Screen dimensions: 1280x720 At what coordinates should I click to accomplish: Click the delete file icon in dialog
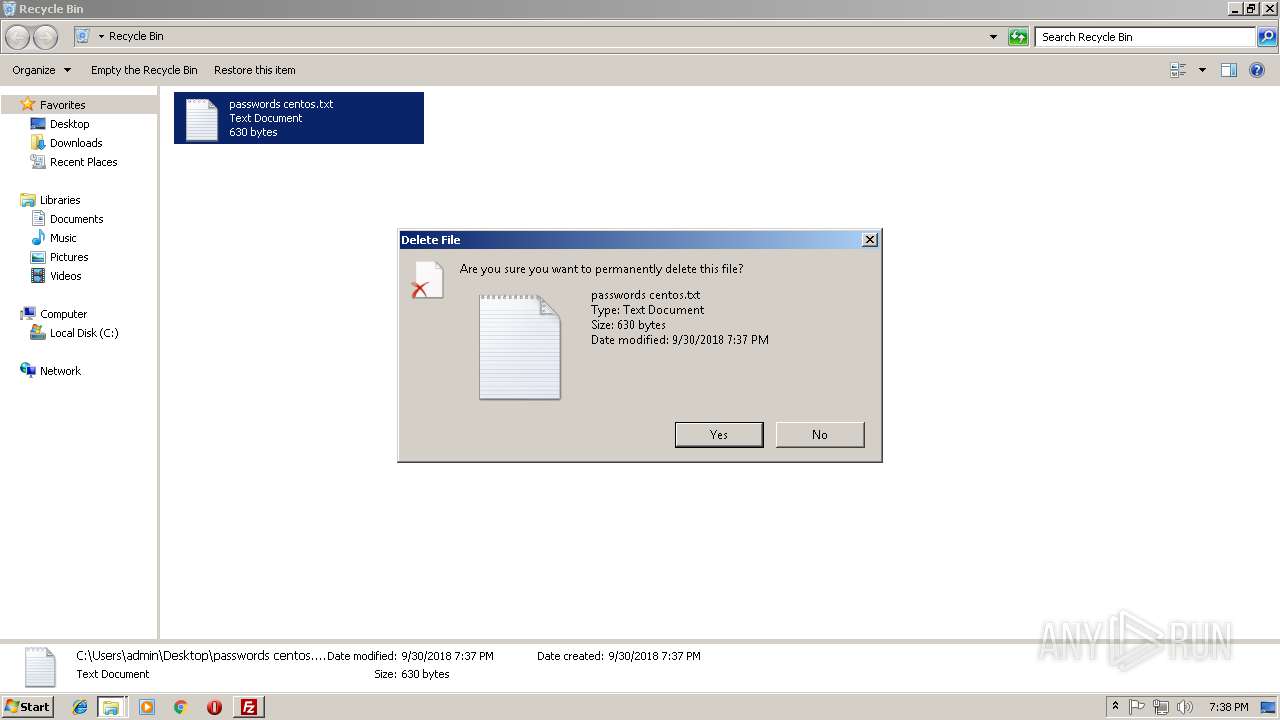[427, 280]
